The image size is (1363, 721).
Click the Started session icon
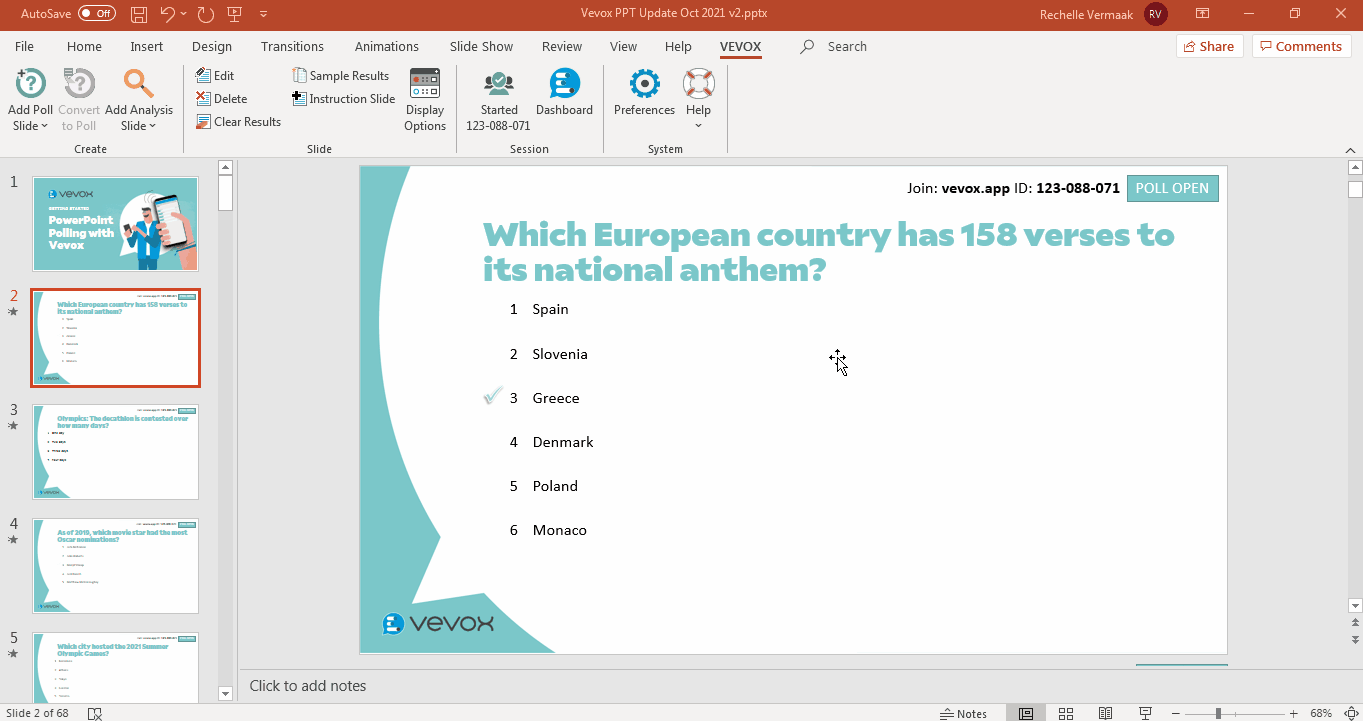[498, 85]
